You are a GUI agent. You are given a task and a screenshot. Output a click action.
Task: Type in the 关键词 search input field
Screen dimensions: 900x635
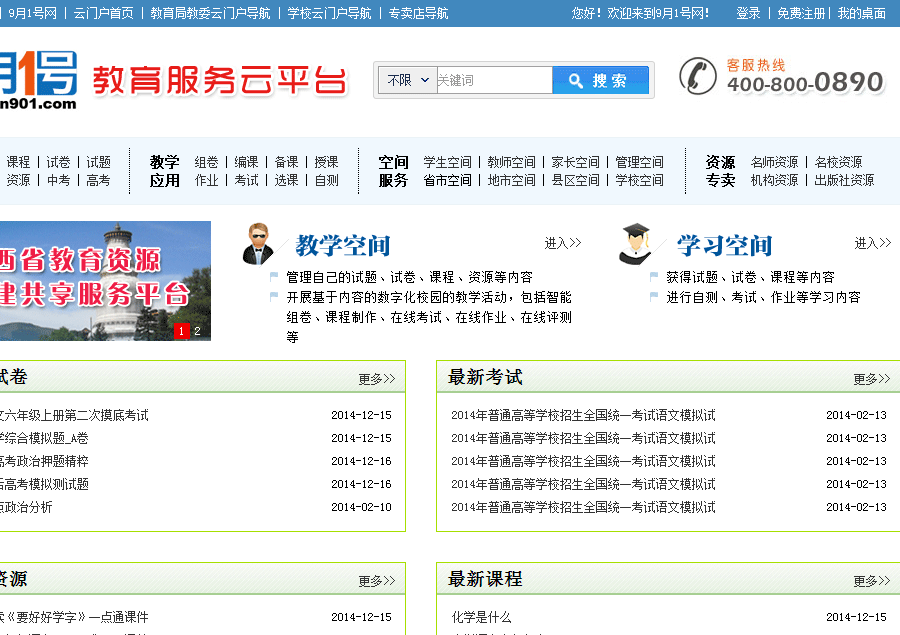[x=493, y=80]
